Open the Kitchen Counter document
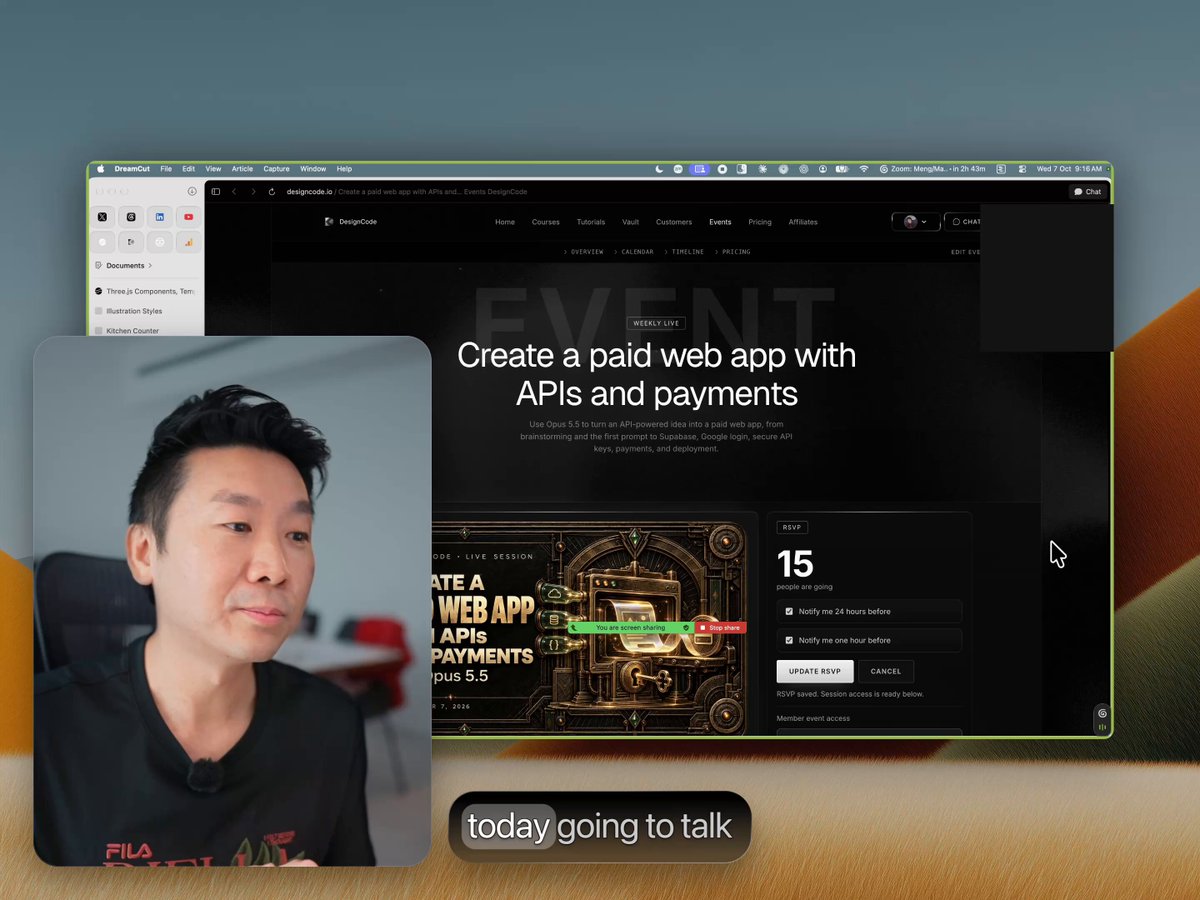 (127, 331)
